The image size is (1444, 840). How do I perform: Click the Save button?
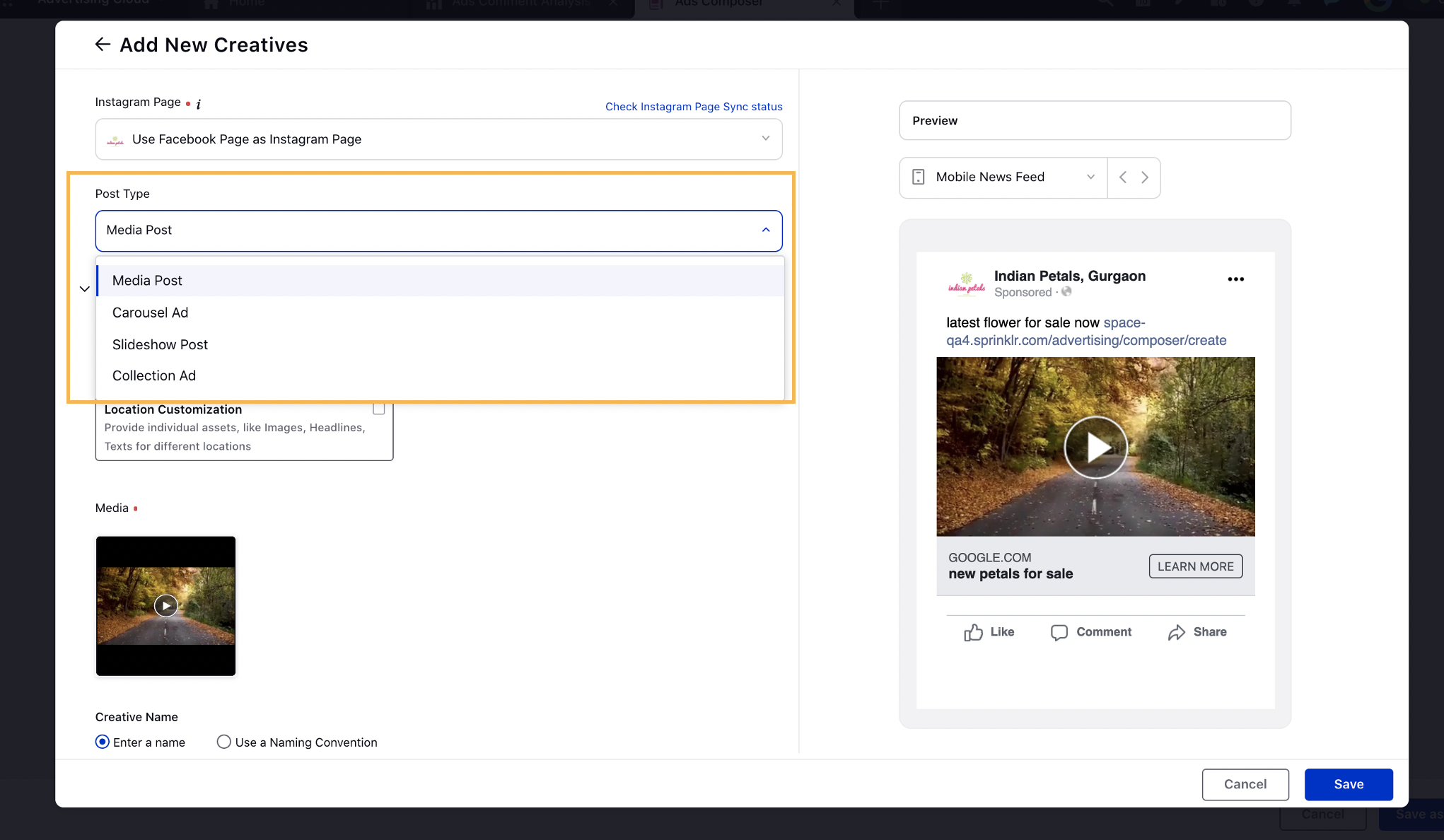(x=1349, y=784)
